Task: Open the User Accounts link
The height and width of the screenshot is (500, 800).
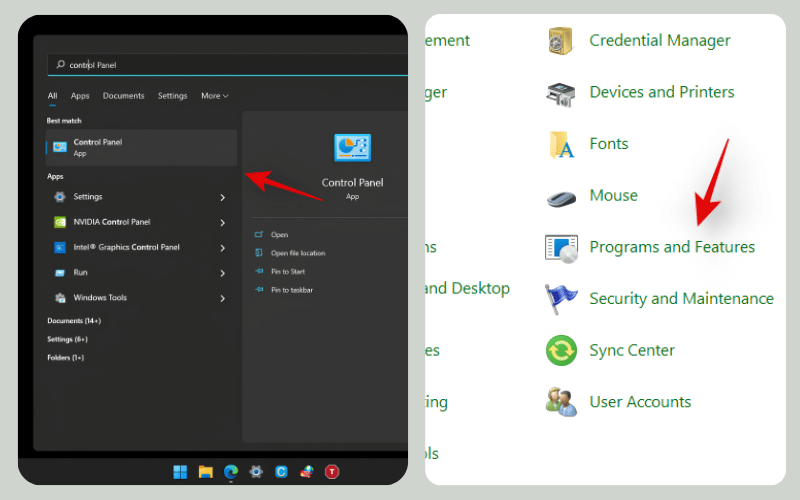Action: (640, 402)
